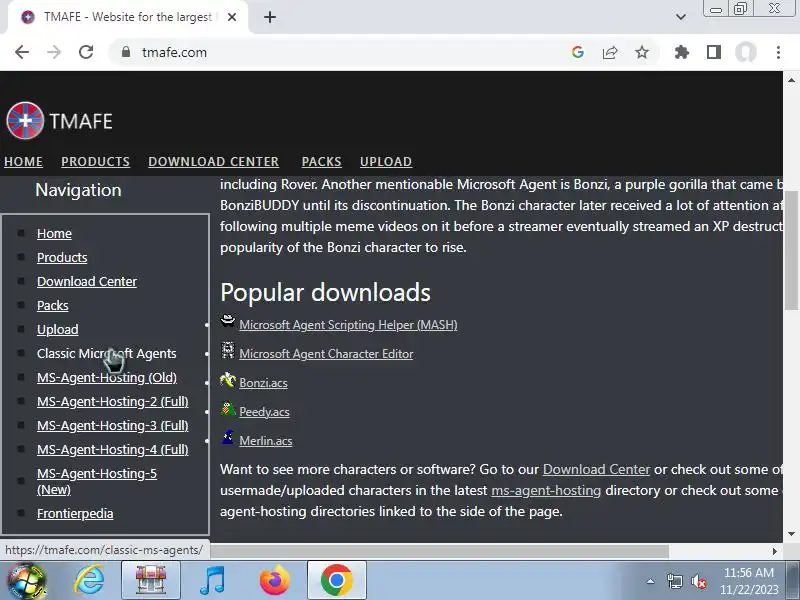
Task: Bookmark this page with the star icon
Action: [x=642, y=52]
